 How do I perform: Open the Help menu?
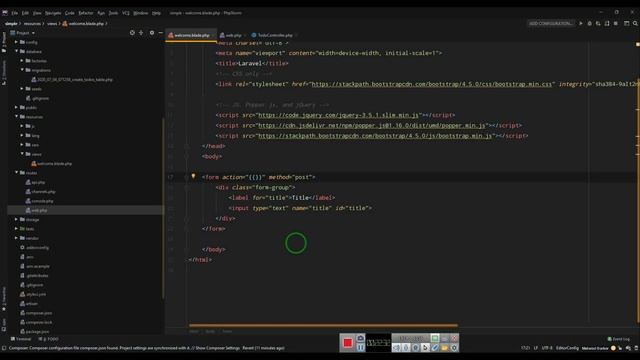[156, 13]
